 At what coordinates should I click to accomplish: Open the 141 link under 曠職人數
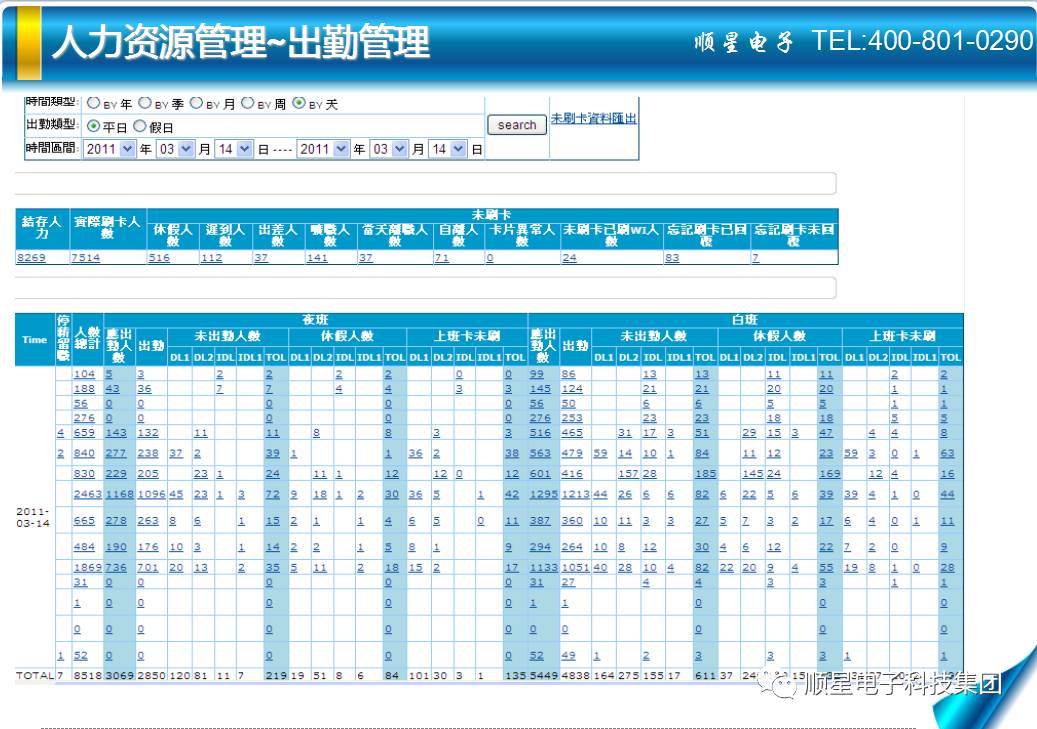pyautogui.click(x=317, y=258)
